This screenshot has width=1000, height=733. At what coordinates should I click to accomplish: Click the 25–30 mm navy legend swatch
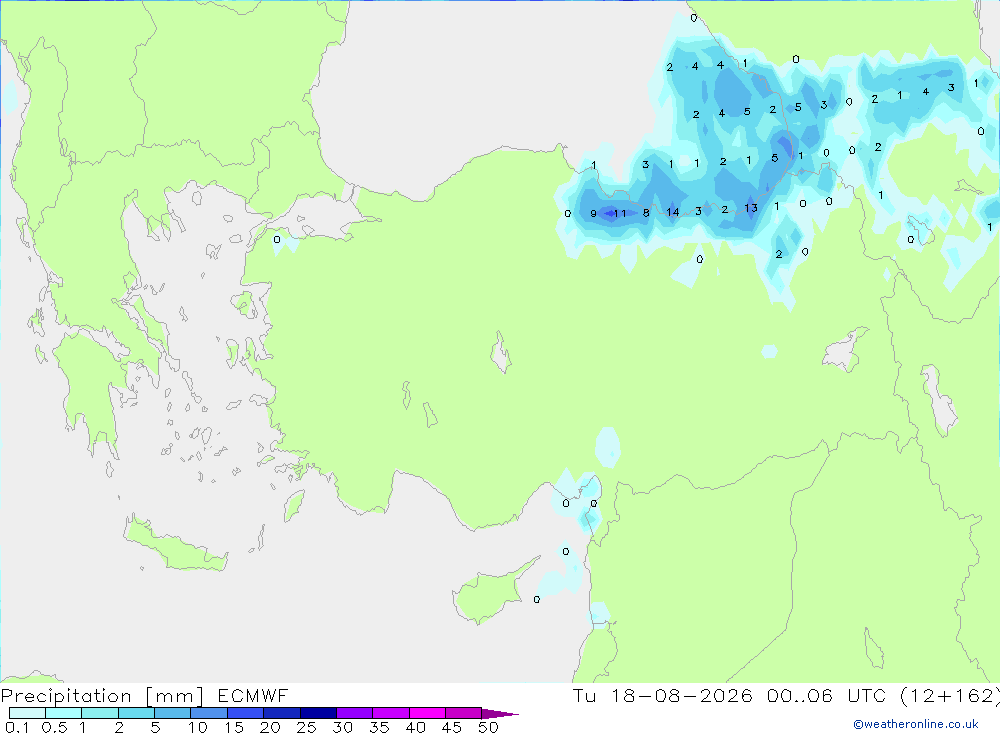tap(318, 713)
